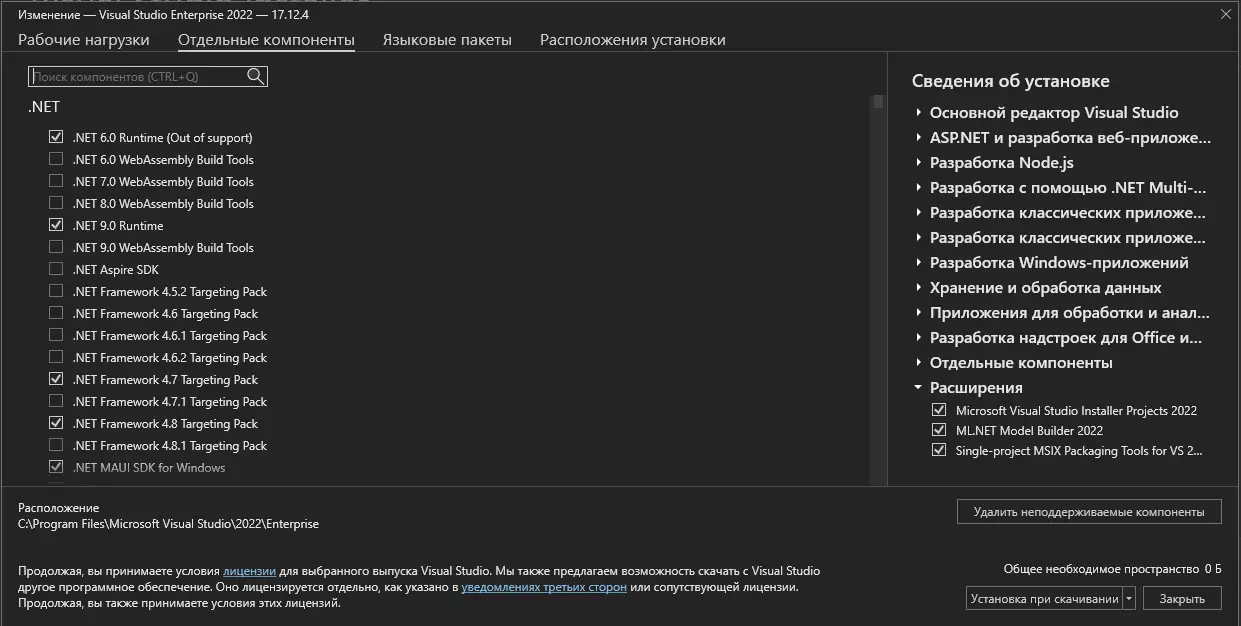The height and width of the screenshot is (626, 1241).
Task: Check .NET 6.0 WebAssembly Build Tools
Action: click(x=56, y=160)
